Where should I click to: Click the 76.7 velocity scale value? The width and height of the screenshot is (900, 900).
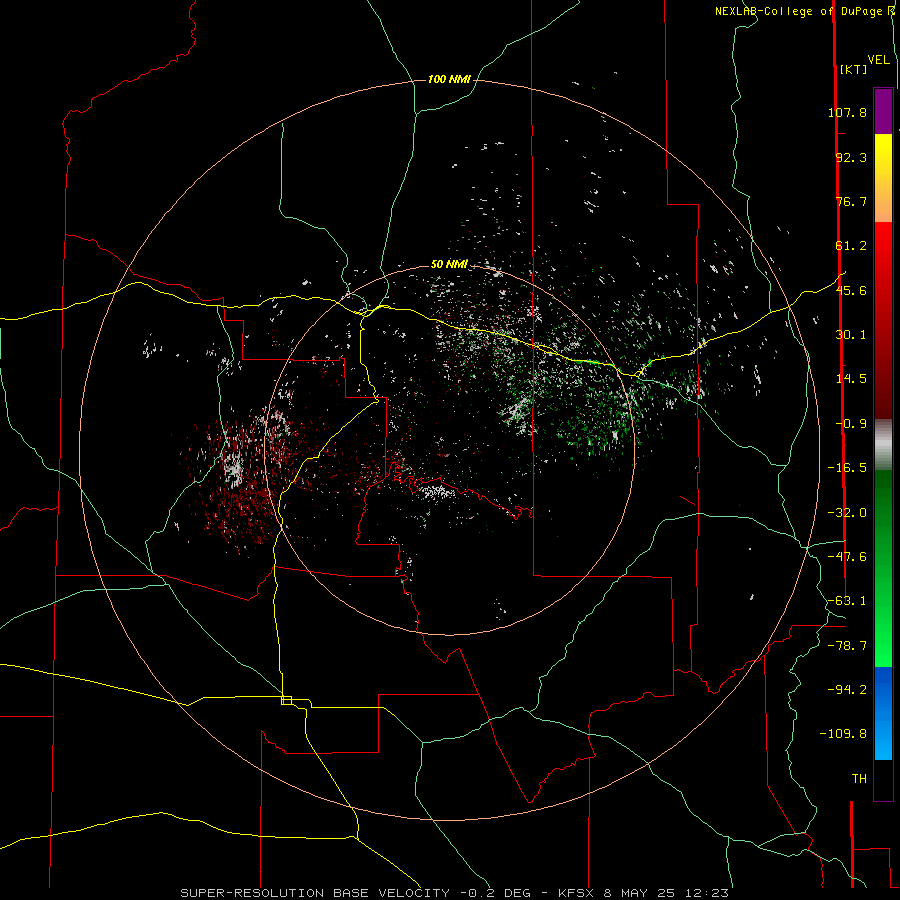pos(851,201)
